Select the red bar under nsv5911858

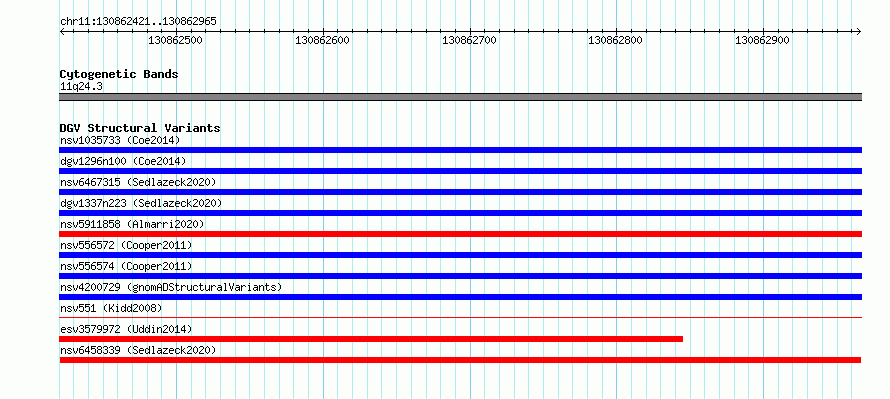point(460,234)
